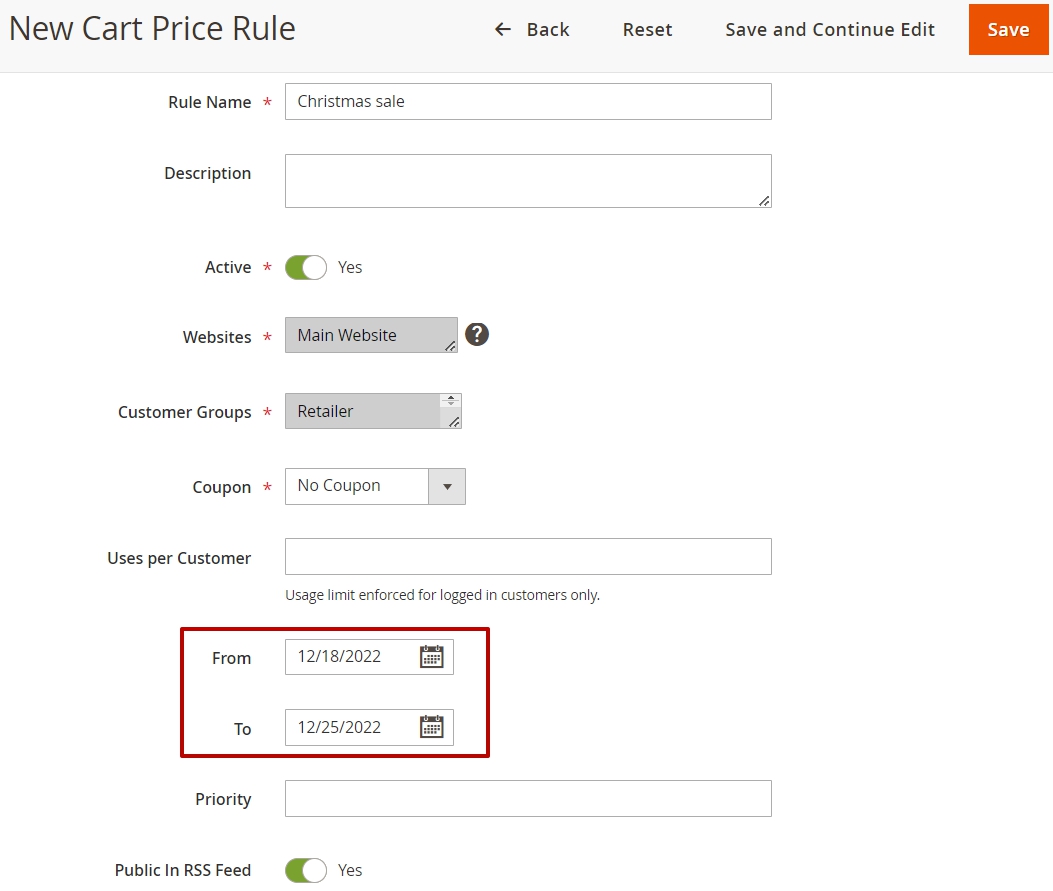Click the Priority label
This screenshot has width=1053, height=891.
(223, 799)
